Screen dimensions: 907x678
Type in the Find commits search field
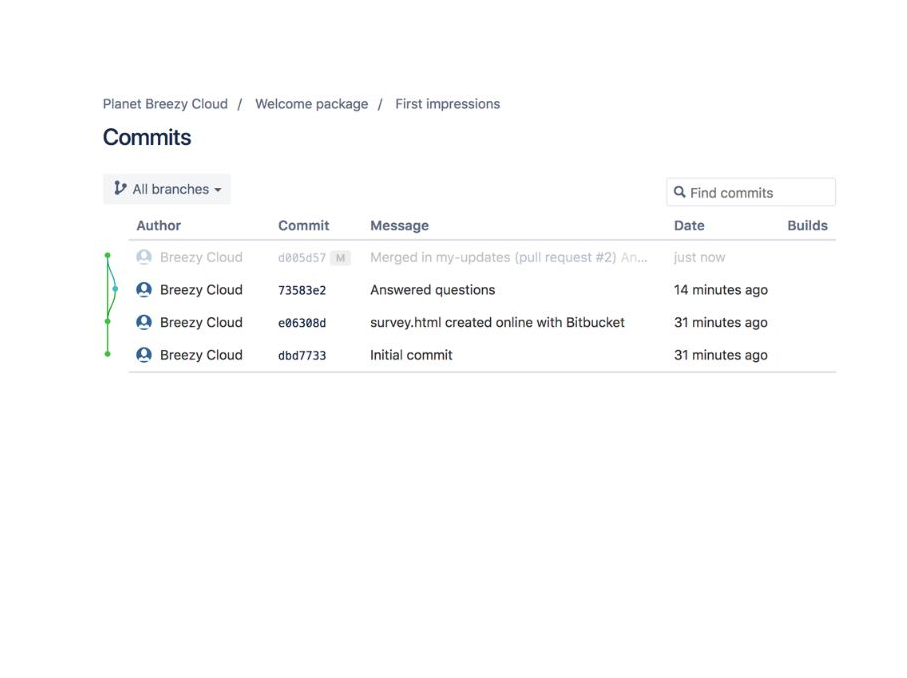point(758,193)
